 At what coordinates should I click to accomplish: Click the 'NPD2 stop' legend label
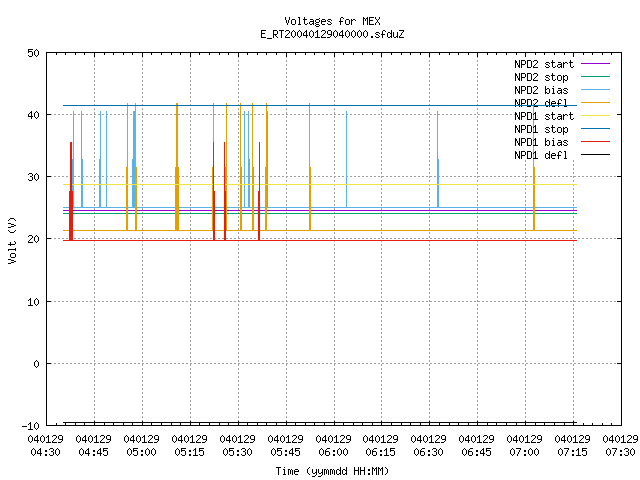tap(541, 77)
